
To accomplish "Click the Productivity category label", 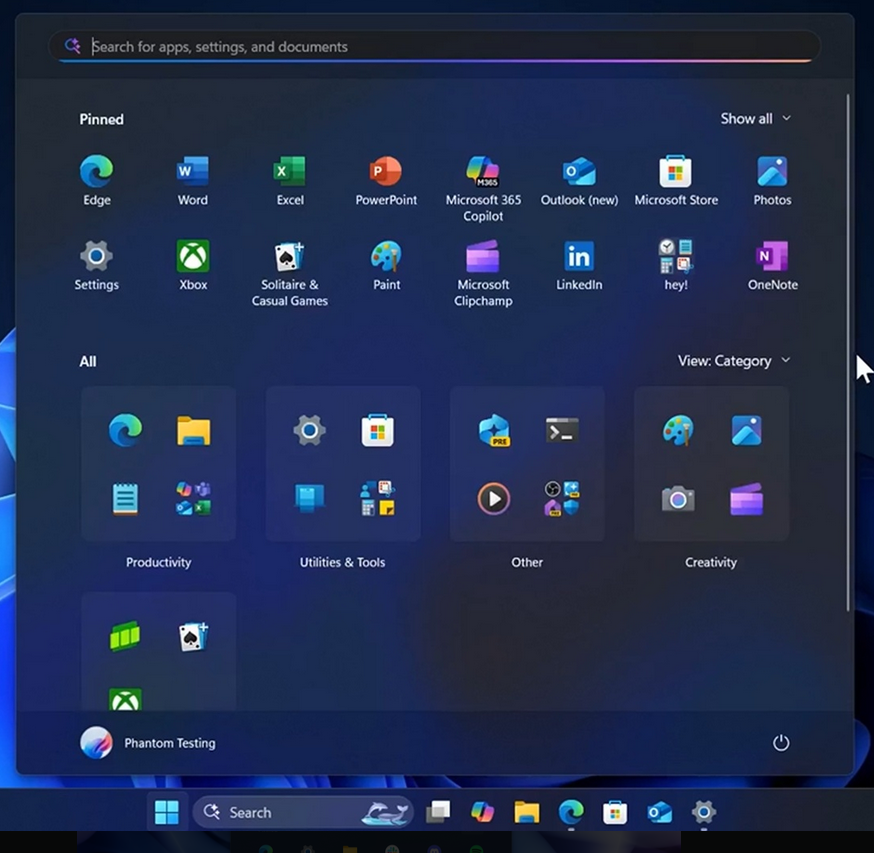I will [158, 562].
